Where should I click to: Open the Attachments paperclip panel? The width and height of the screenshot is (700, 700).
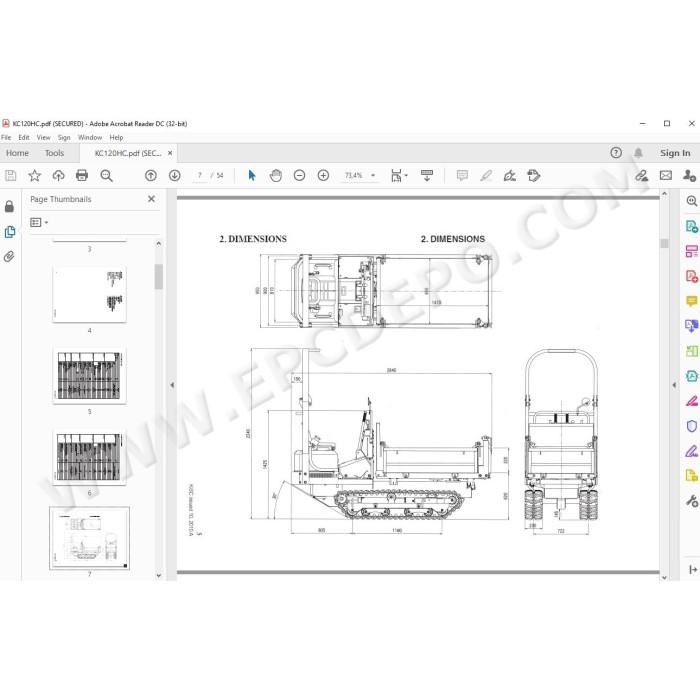coord(9,257)
